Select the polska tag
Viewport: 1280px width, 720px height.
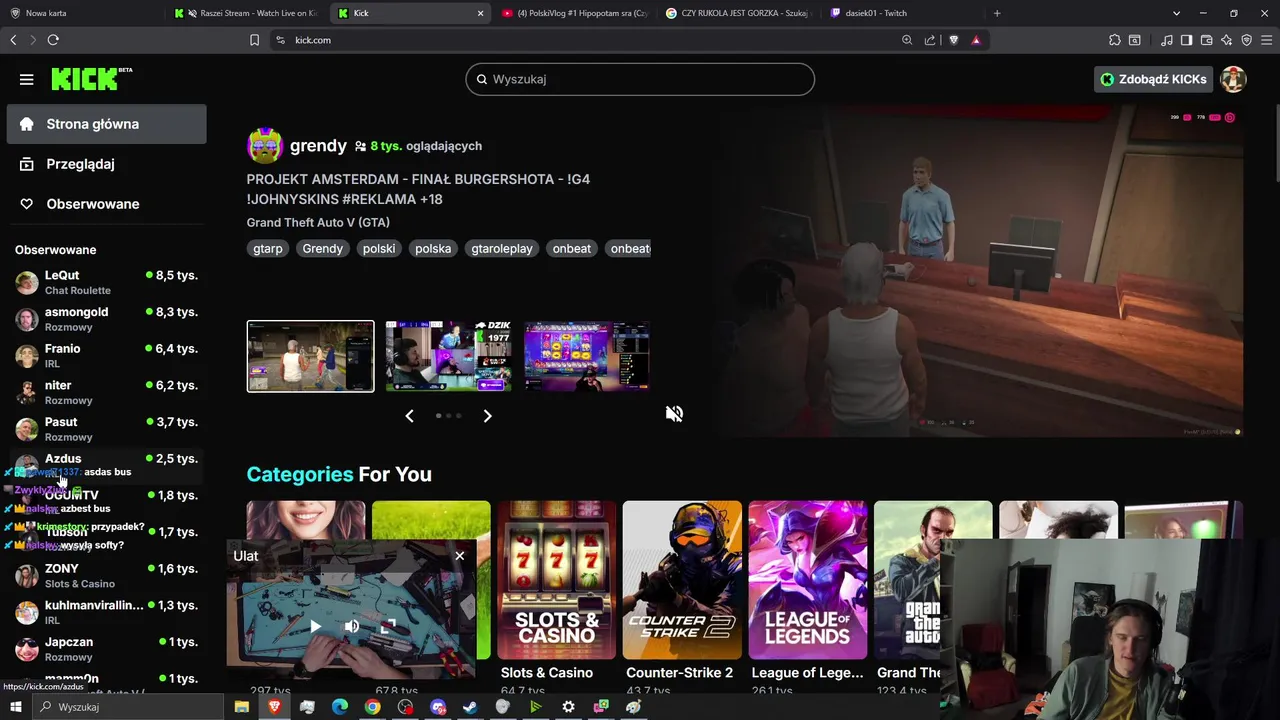[433, 248]
